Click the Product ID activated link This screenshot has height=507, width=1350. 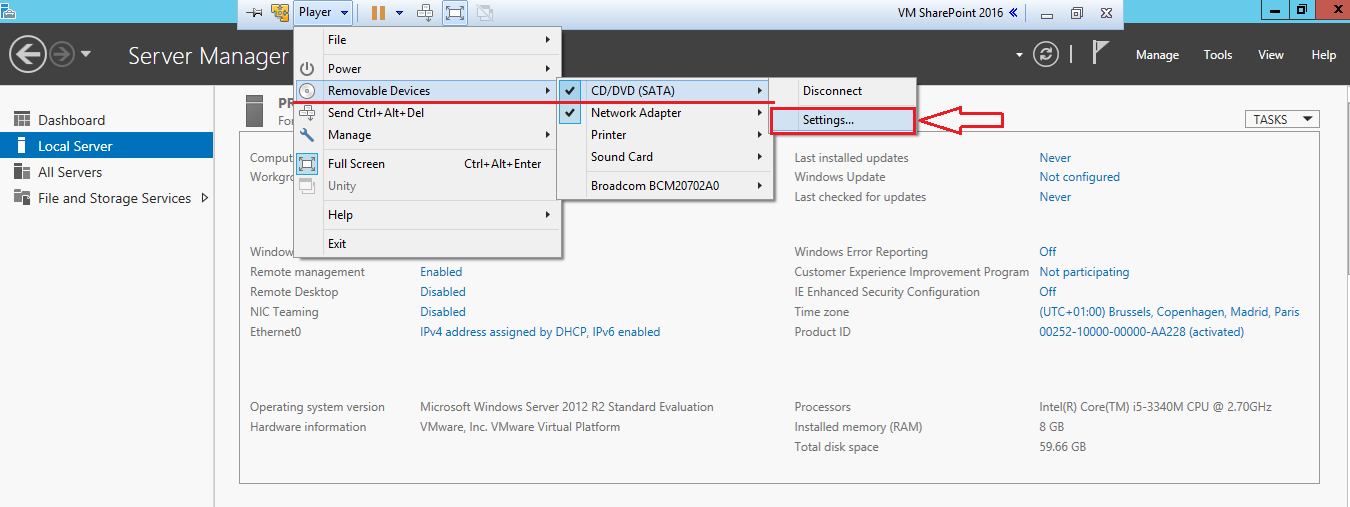[1142, 332]
